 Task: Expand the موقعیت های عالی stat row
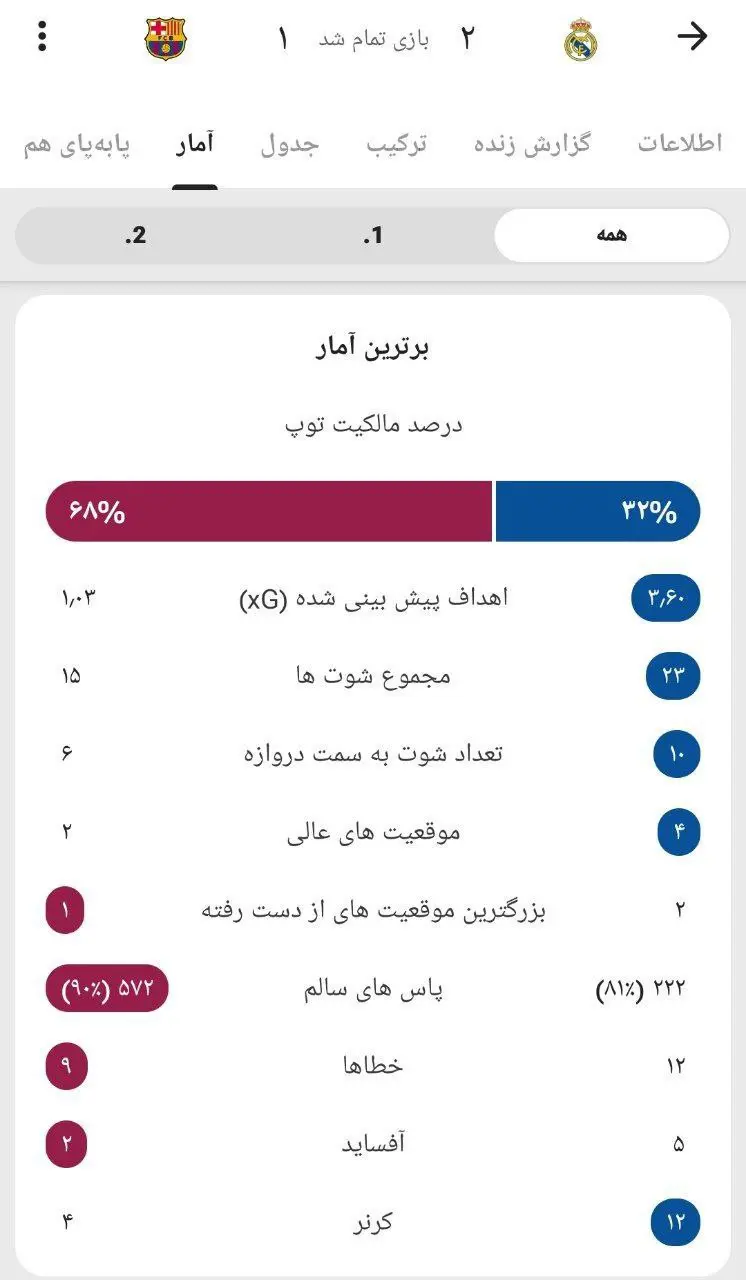coord(373,832)
